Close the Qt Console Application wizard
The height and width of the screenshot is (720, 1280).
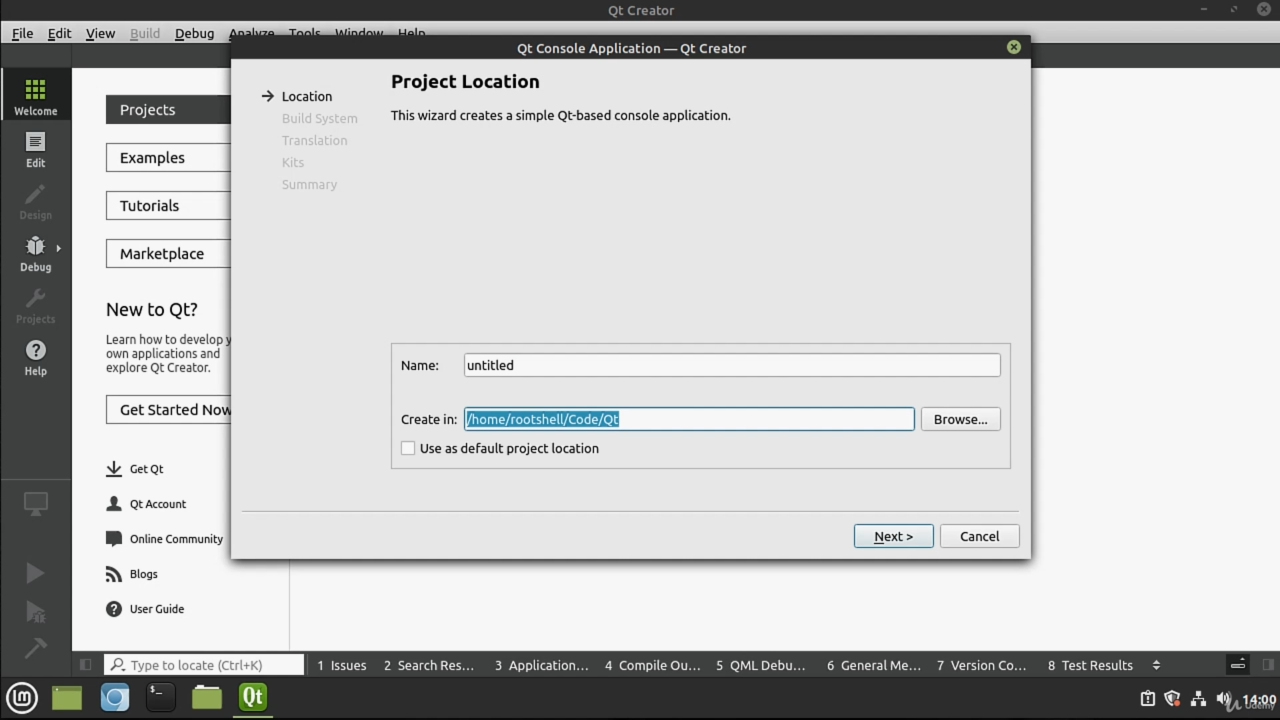(x=1014, y=47)
